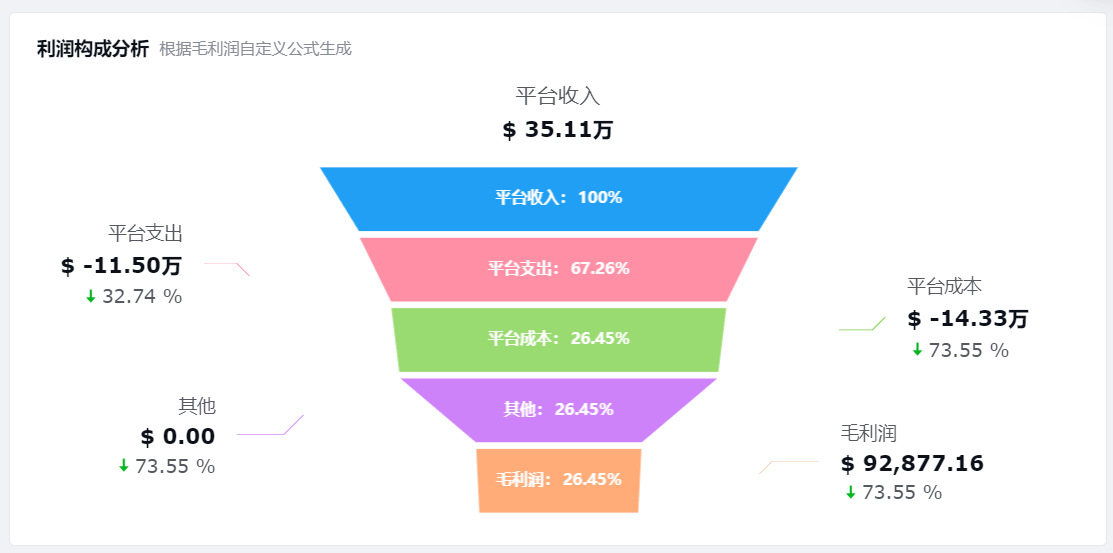Screen dimensions: 1113x553
Task: Click the subtitle 根据毛利润自定义公式生成
Action: pyautogui.click(x=256, y=50)
